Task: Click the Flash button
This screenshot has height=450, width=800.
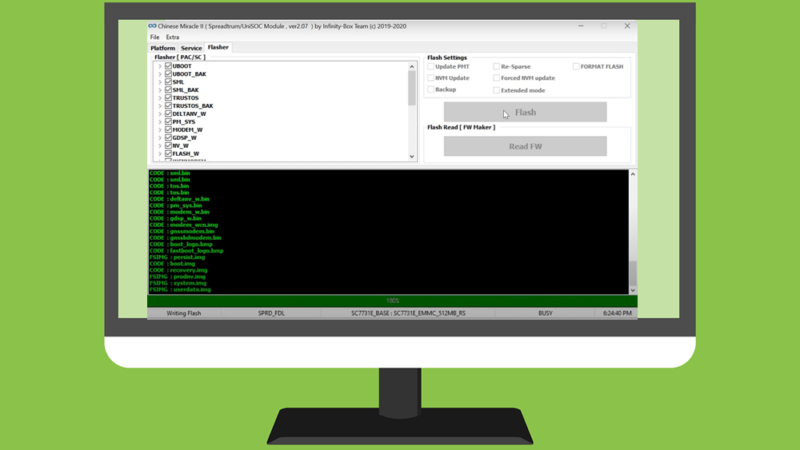Action: (525, 112)
